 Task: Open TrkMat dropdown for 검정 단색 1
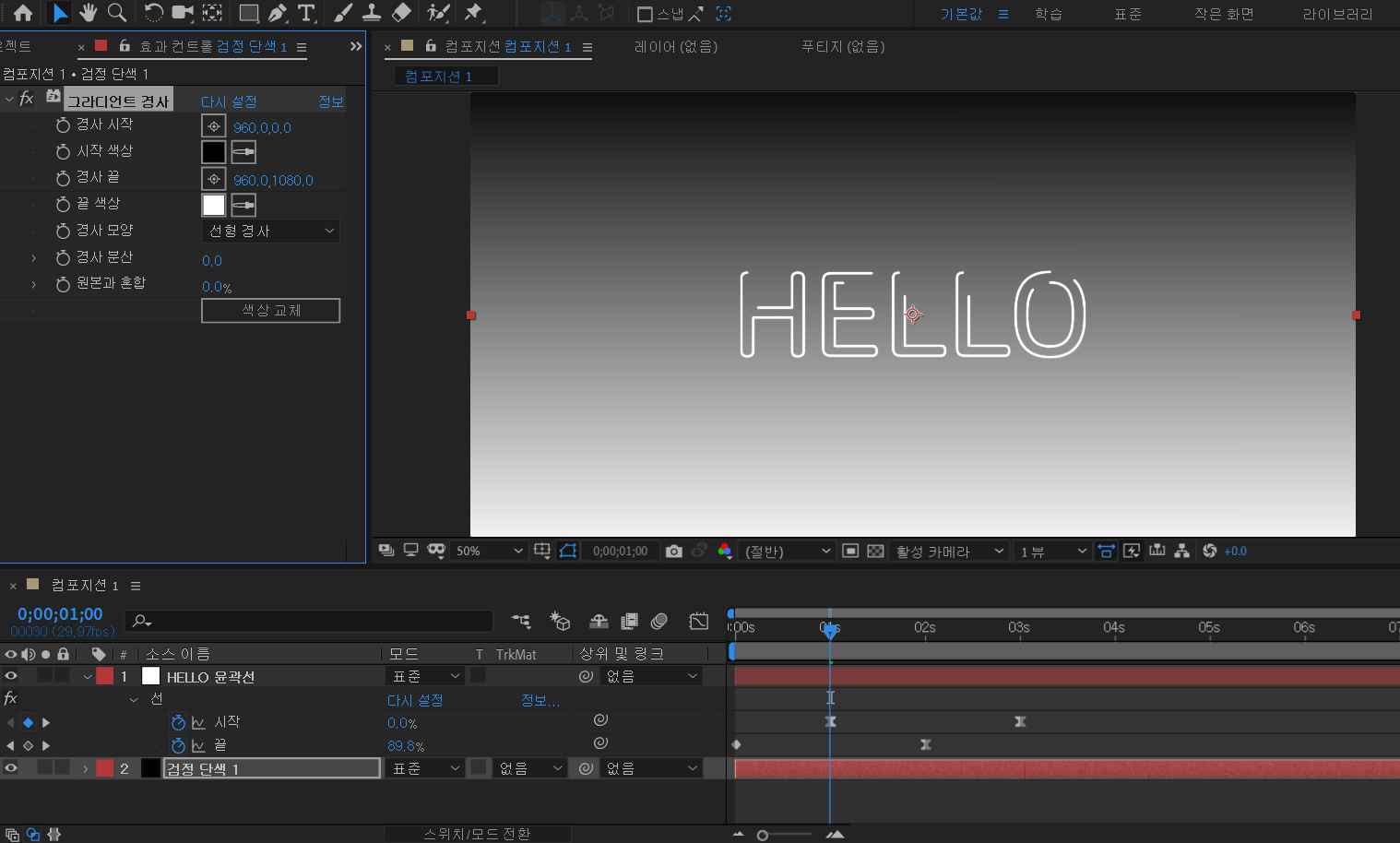coord(530,768)
